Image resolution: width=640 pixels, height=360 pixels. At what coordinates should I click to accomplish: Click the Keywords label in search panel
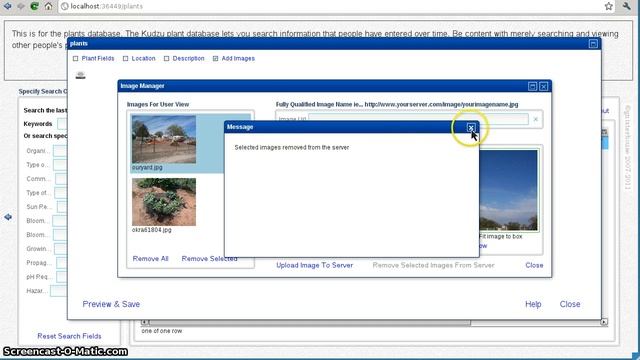tap(38, 124)
